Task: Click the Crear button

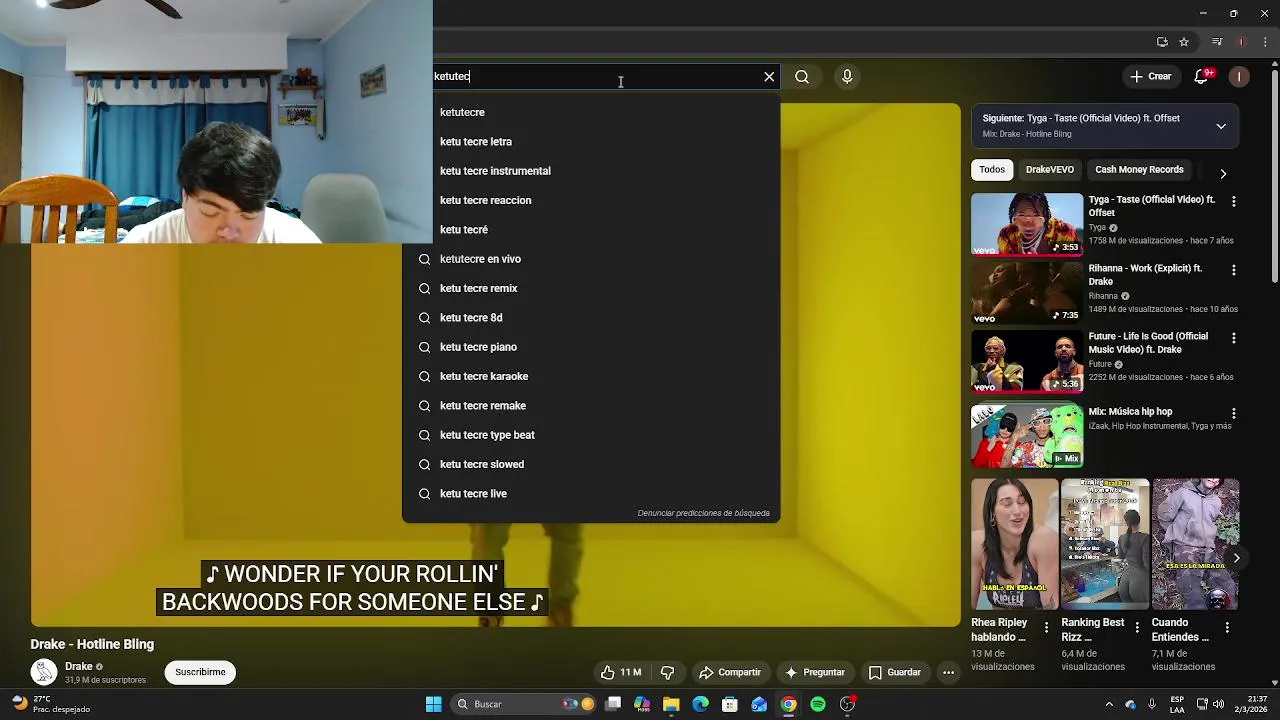Action: pos(1151,77)
